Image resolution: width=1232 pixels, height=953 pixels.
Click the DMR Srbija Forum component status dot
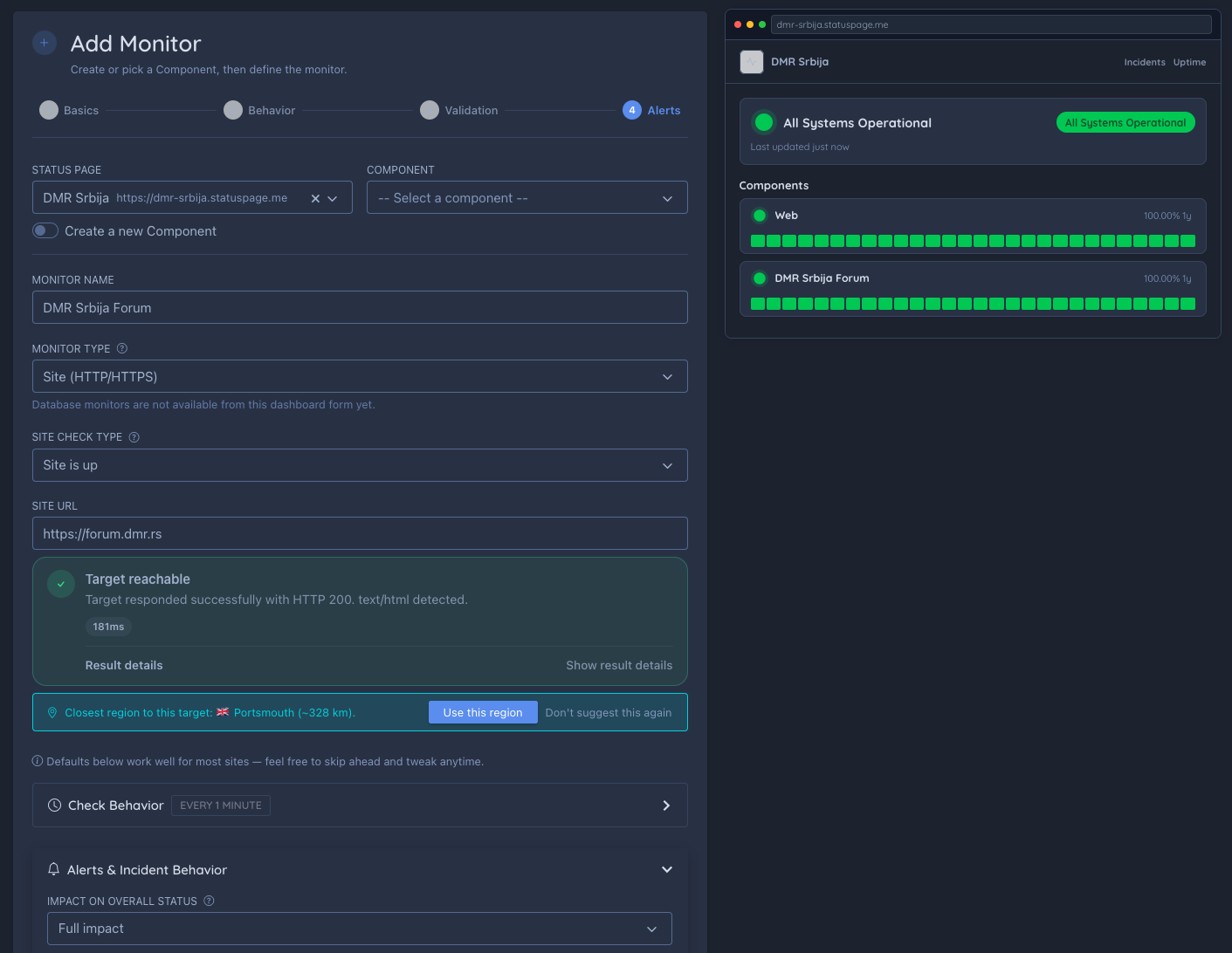760,278
